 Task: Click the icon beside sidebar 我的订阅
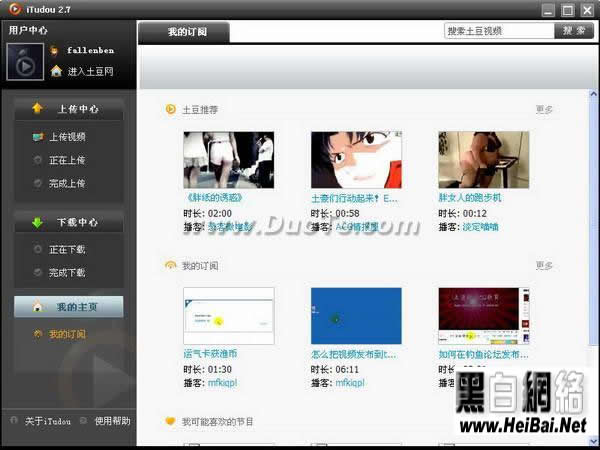[38, 334]
